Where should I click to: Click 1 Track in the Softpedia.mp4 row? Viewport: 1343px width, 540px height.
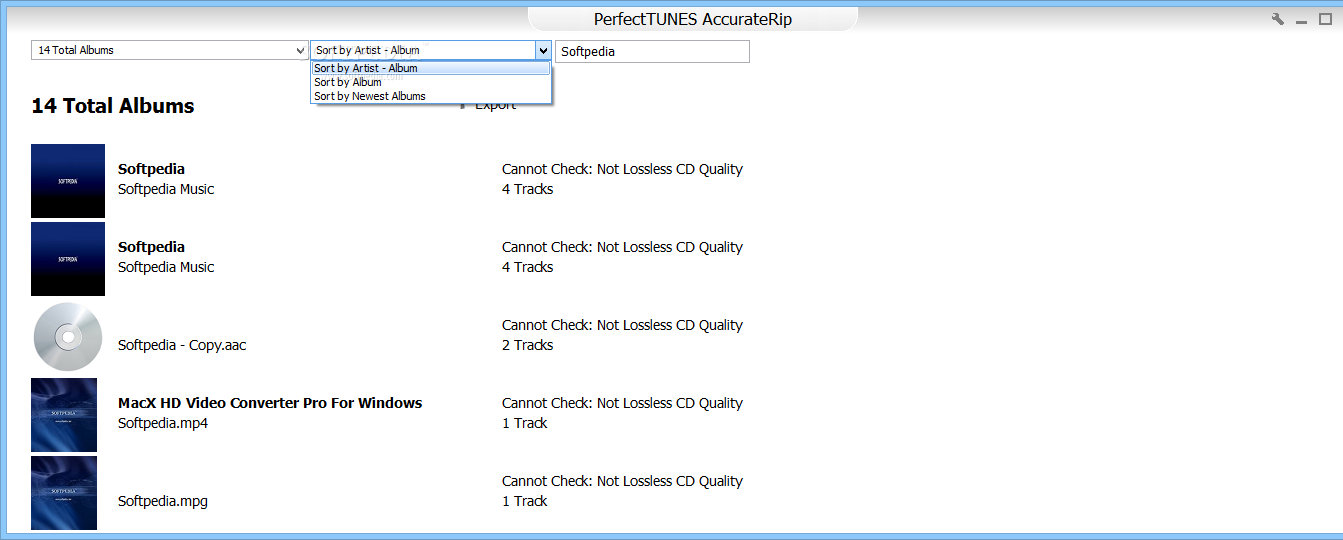click(x=524, y=423)
